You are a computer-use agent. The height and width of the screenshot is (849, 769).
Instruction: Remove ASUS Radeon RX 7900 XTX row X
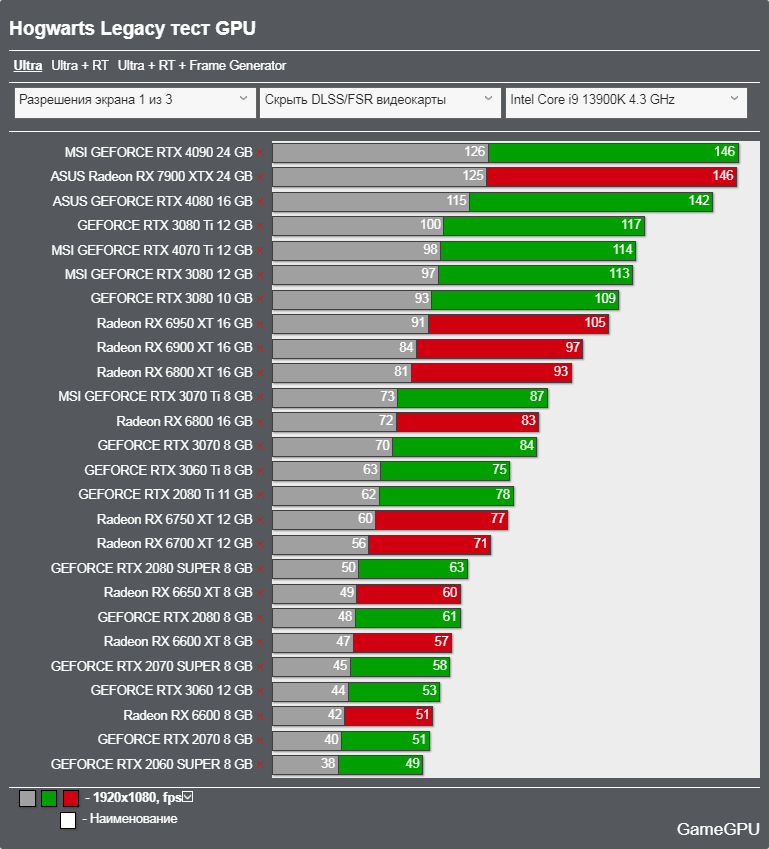(x=260, y=177)
